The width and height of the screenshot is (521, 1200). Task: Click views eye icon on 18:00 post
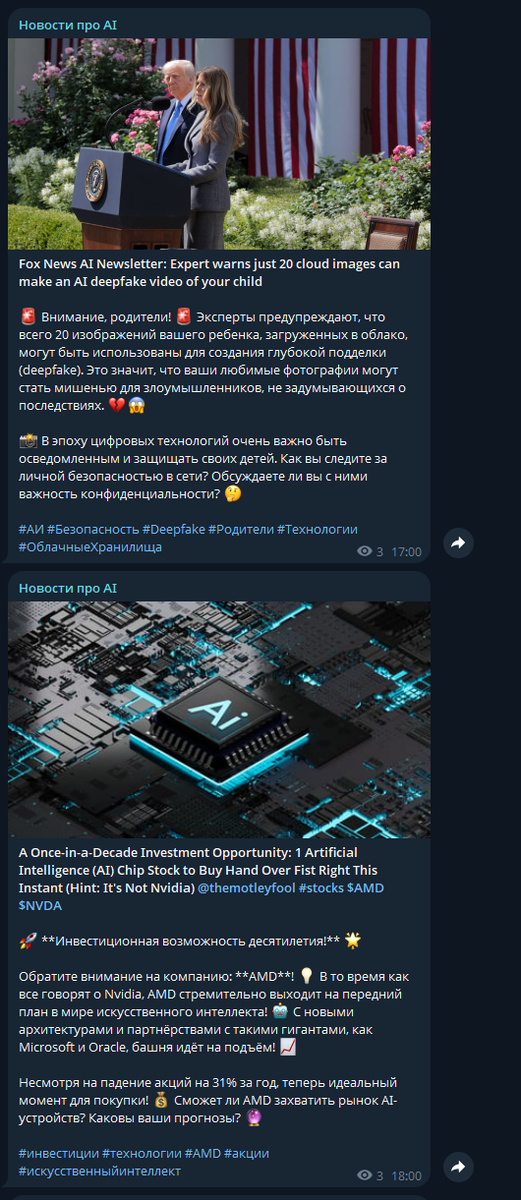(x=365, y=1176)
